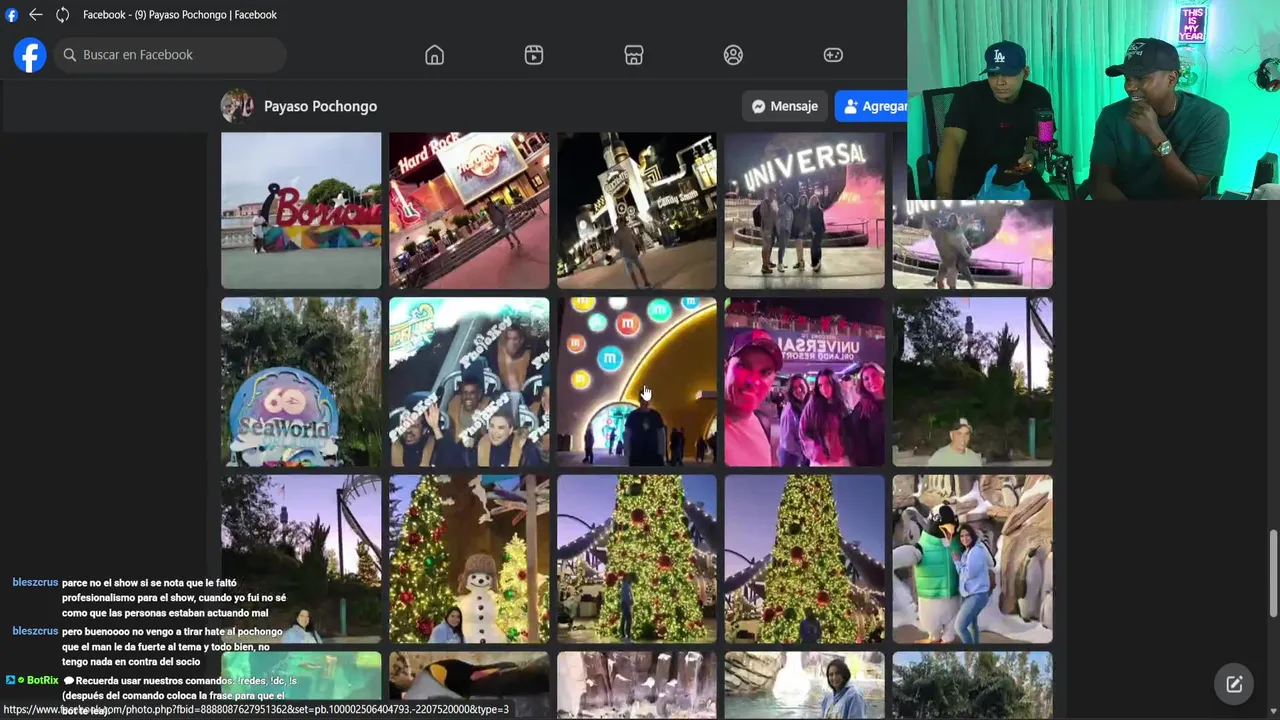Screen dimensions: 1280x720
Task: Open the night street building photo
Action: [637, 210]
